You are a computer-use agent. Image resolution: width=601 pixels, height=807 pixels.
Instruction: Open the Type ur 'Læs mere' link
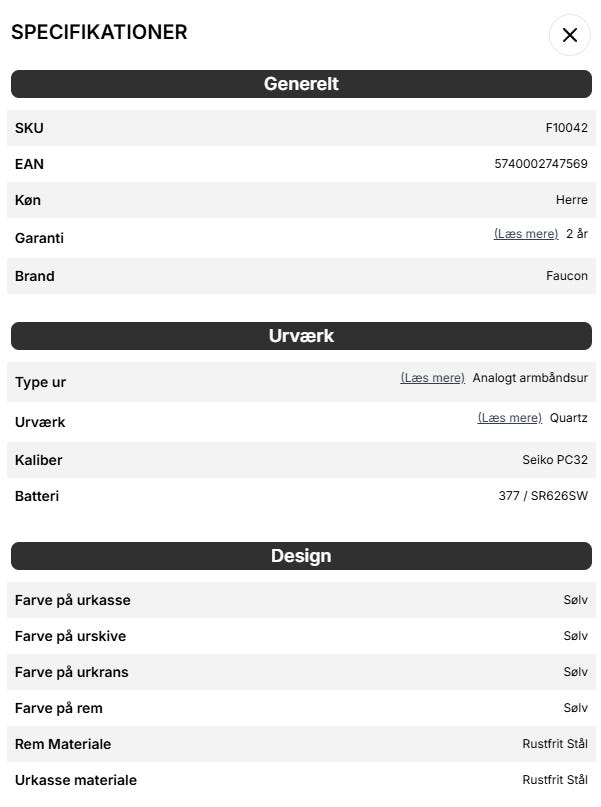(433, 378)
